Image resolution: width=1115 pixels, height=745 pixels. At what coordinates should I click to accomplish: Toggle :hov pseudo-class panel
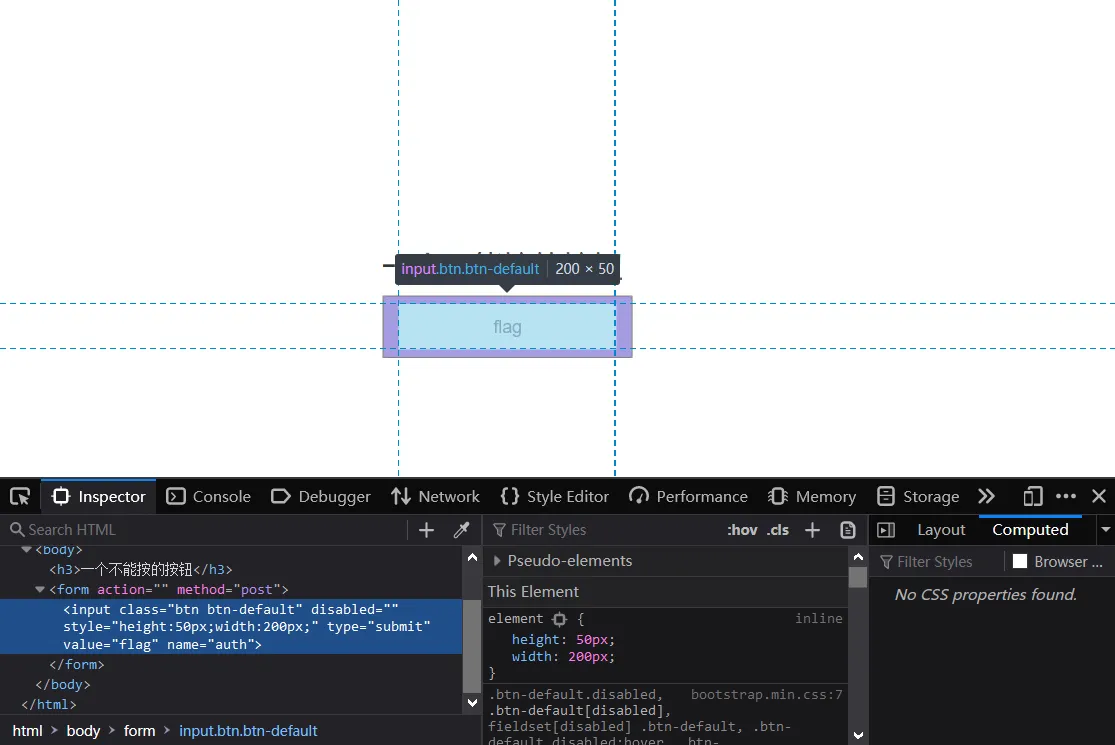tap(742, 530)
